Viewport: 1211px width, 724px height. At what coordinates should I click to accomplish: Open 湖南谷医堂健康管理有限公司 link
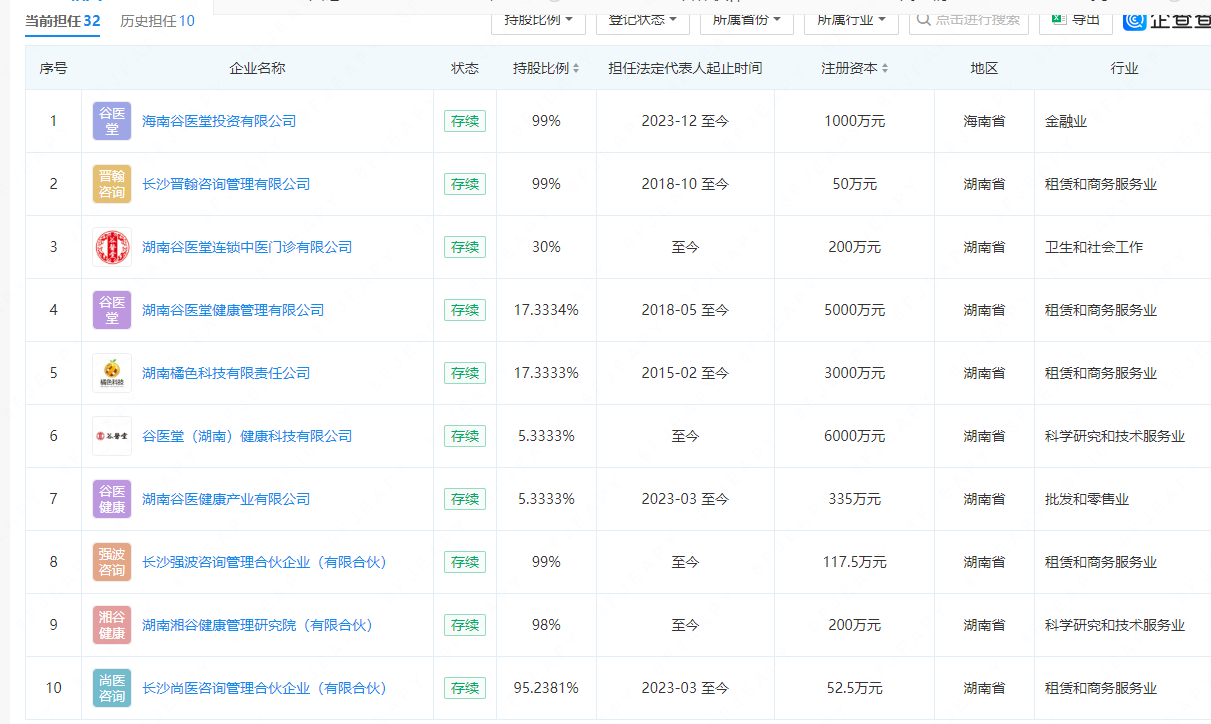(233, 310)
